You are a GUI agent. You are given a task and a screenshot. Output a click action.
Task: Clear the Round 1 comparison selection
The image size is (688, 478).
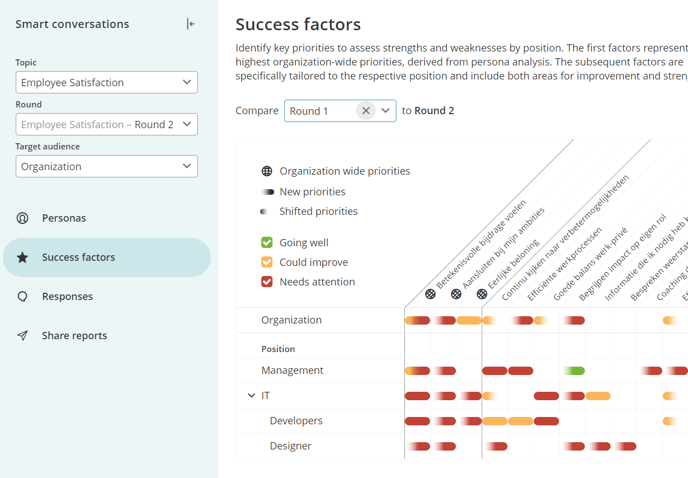(x=366, y=111)
